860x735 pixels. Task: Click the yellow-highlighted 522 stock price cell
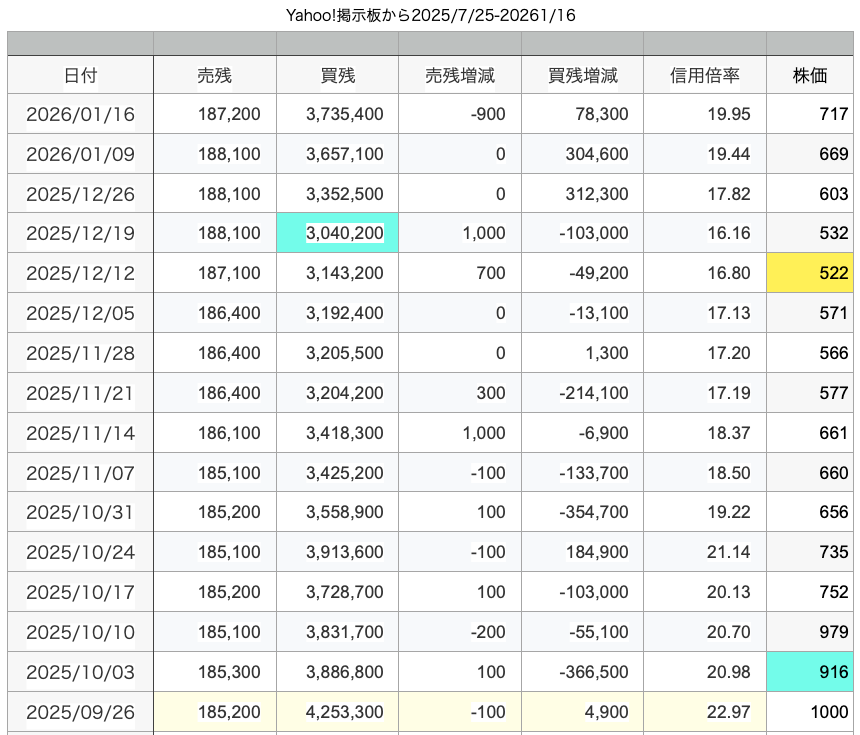[x=811, y=273]
